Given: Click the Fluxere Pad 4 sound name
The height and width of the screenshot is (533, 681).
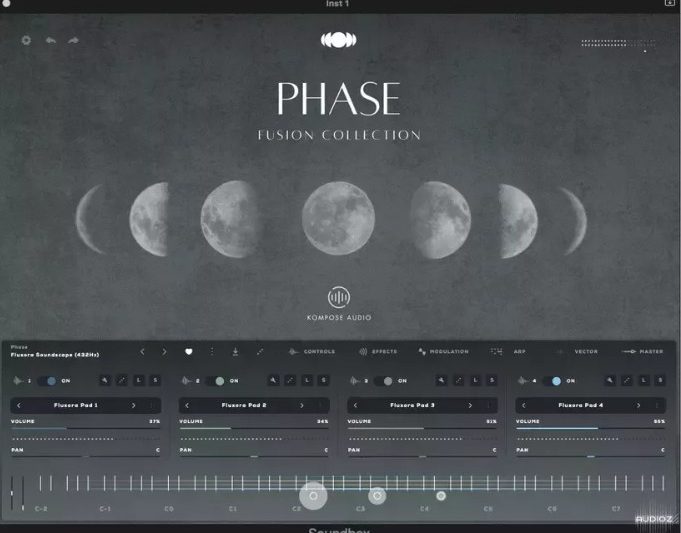Looking at the screenshot, I should pyautogui.click(x=581, y=405).
